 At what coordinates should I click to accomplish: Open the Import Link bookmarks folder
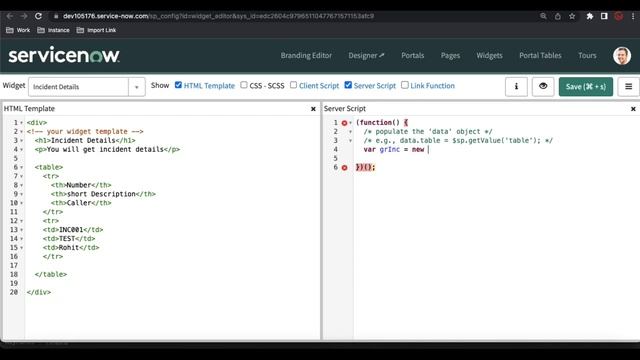96,30
